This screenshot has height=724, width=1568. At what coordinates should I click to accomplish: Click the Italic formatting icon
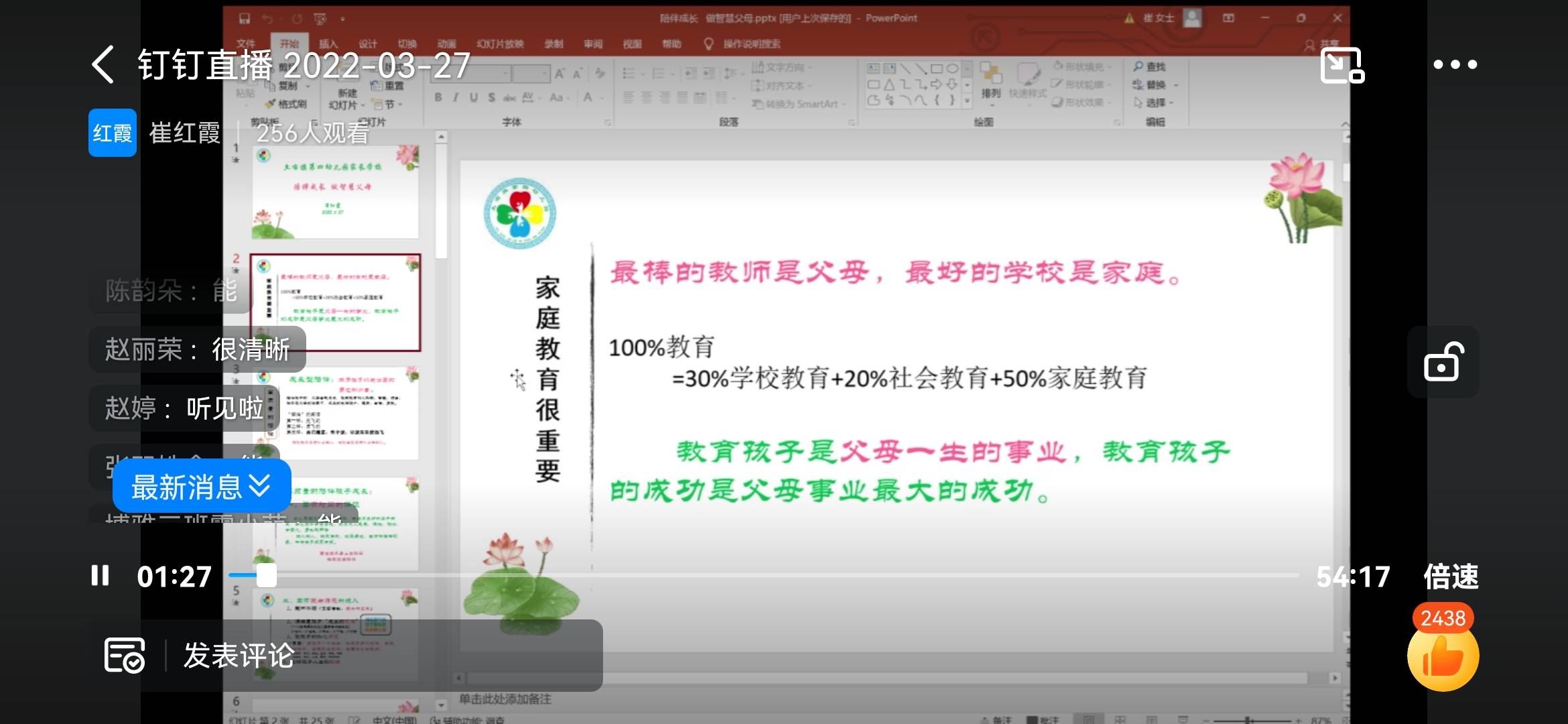click(456, 98)
